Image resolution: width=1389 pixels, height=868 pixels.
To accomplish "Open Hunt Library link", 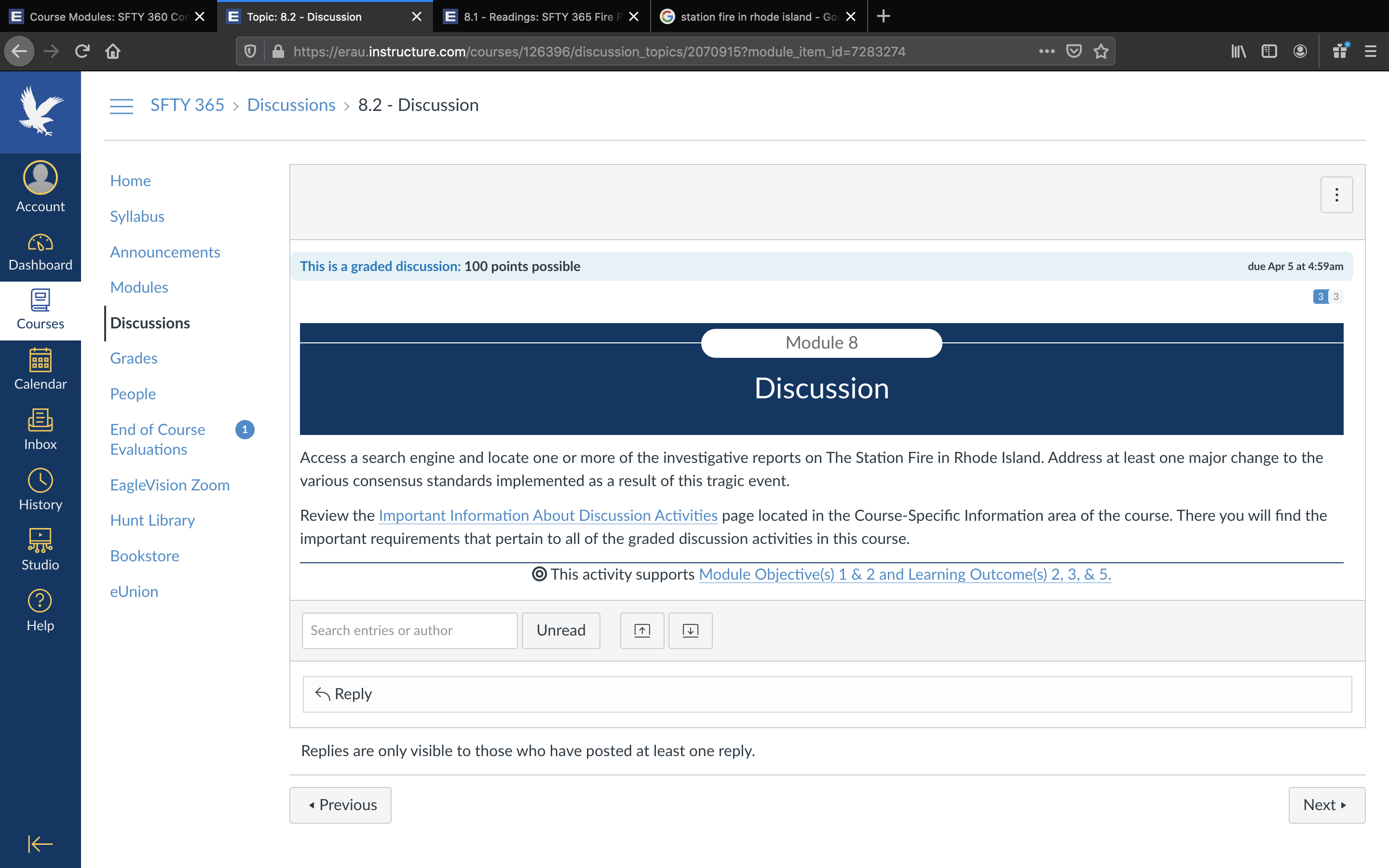I will 153,520.
